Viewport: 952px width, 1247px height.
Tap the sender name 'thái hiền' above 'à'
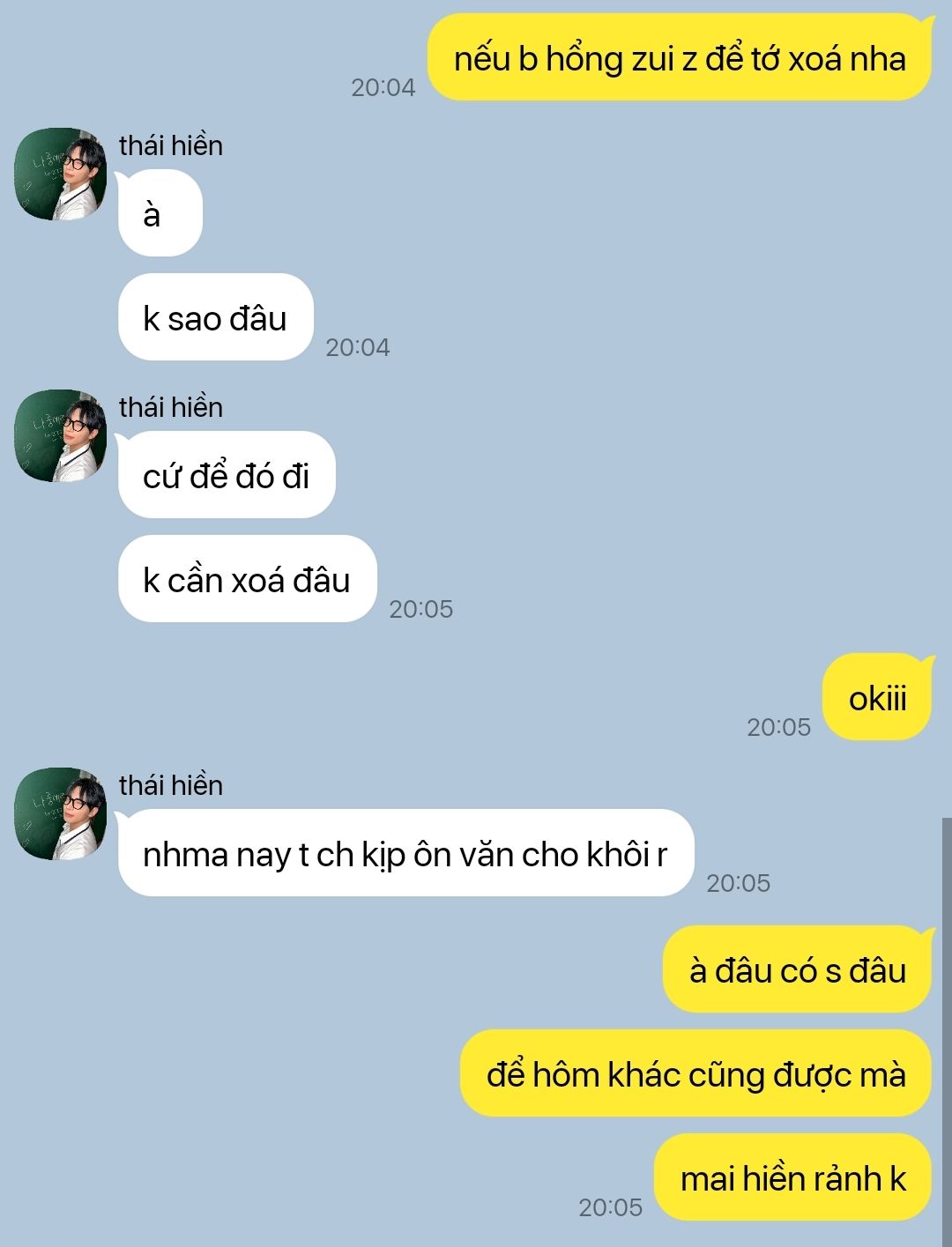tap(171, 145)
